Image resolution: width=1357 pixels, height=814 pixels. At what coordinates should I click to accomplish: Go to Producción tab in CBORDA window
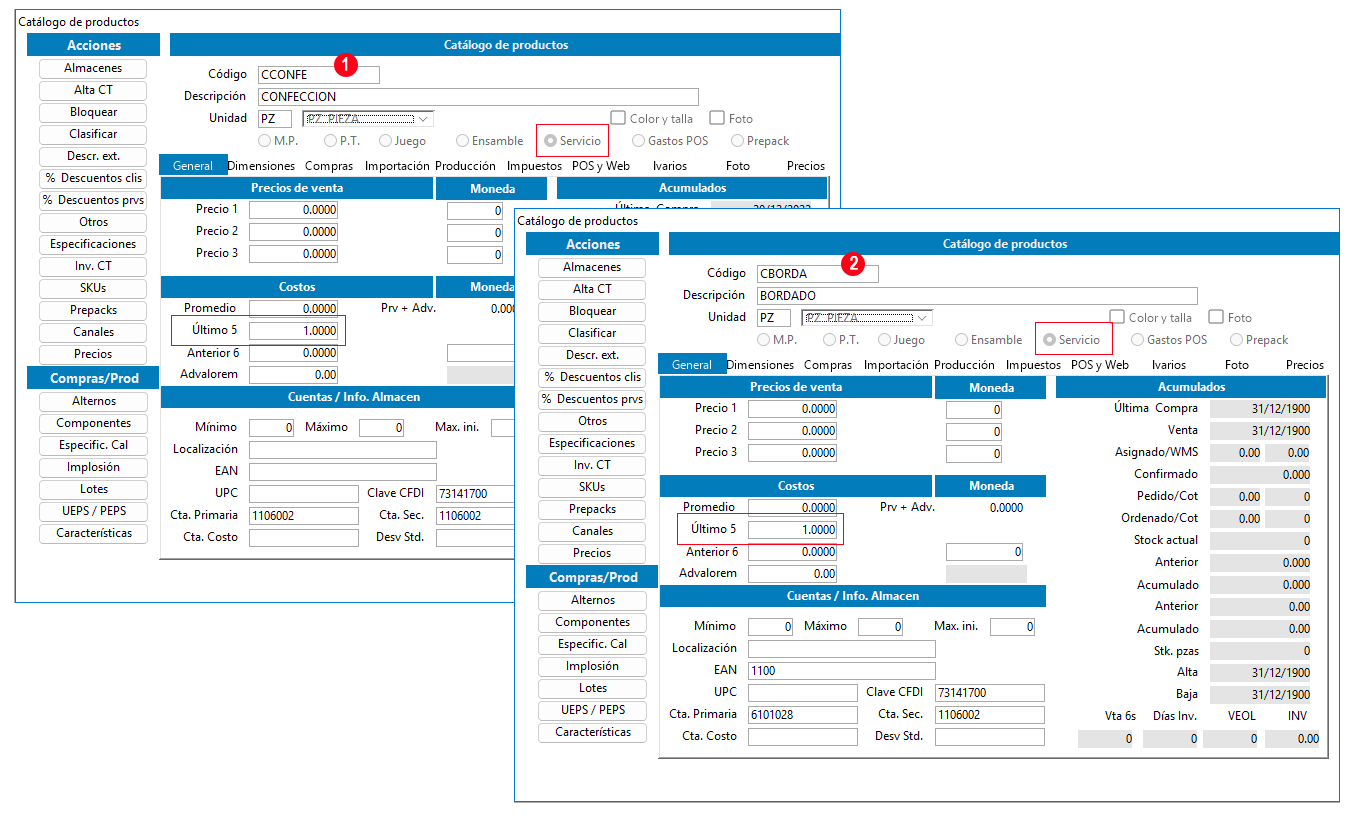tap(965, 365)
